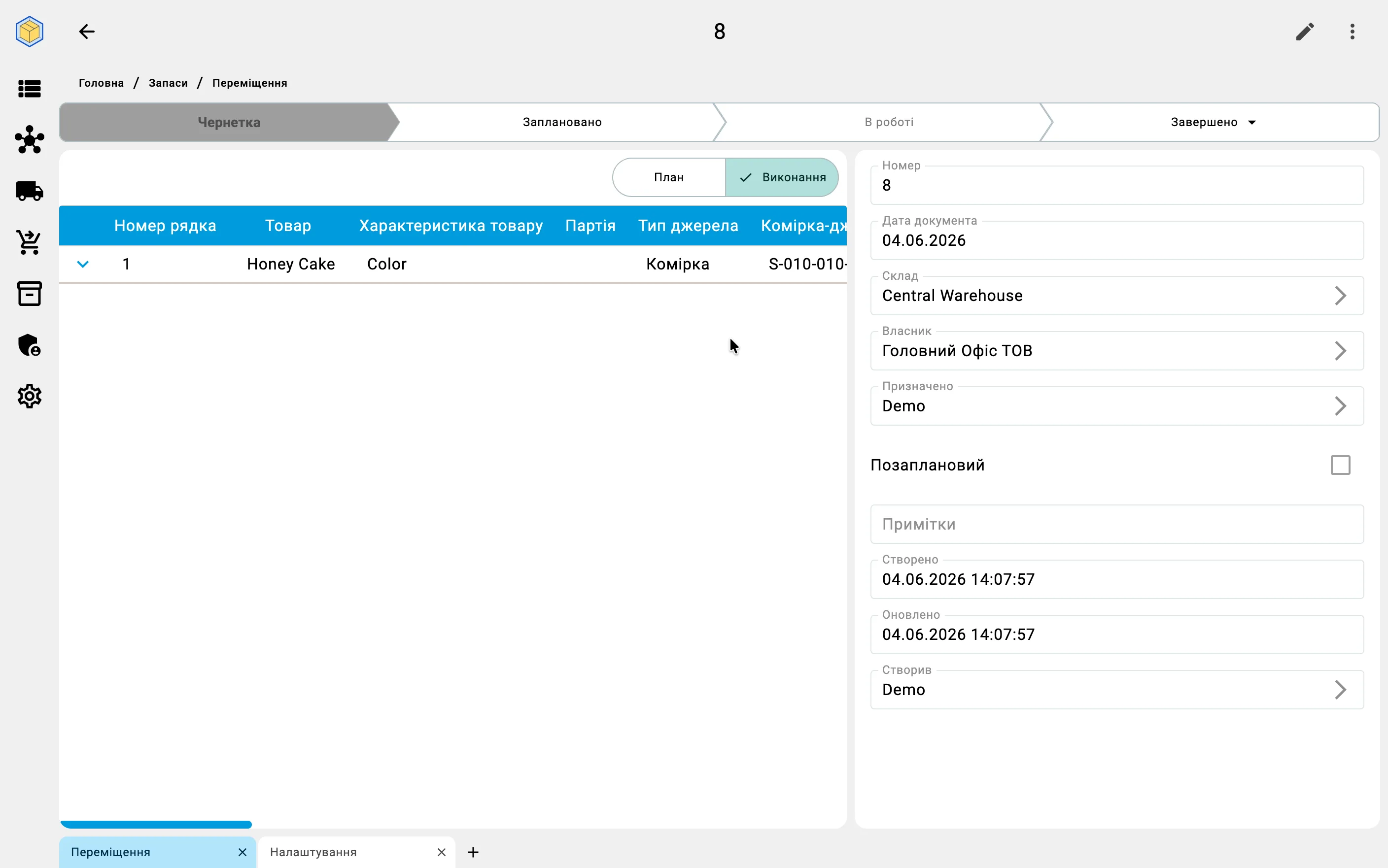The width and height of the screenshot is (1388, 868).
Task: Enable the Позаплановий checkbox
Action: click(1340, 465)
